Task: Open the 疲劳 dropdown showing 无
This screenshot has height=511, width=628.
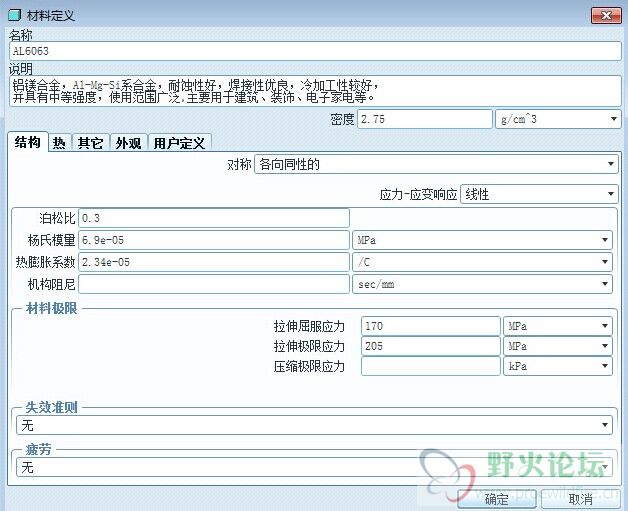Action: point(314,467)
